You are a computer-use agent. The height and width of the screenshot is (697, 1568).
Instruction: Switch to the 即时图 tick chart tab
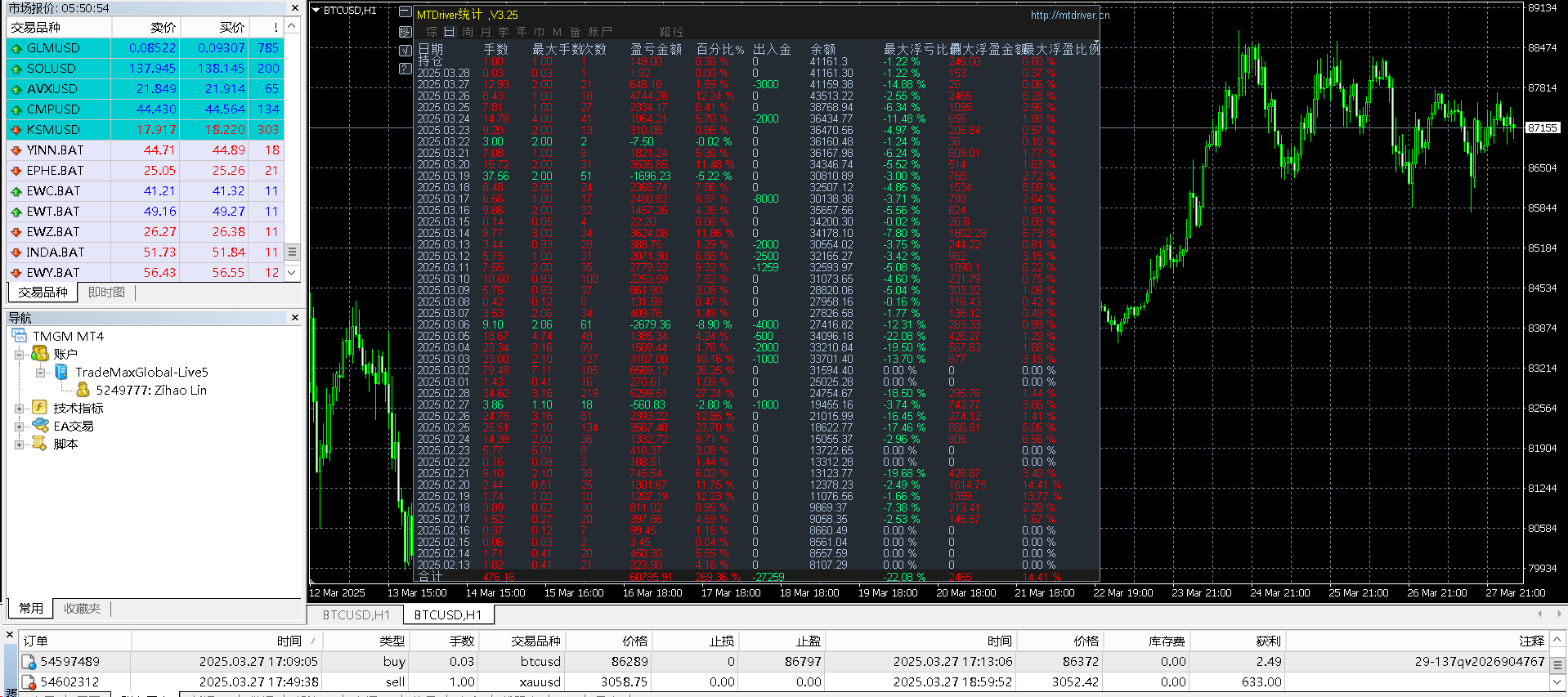point(106,293)
